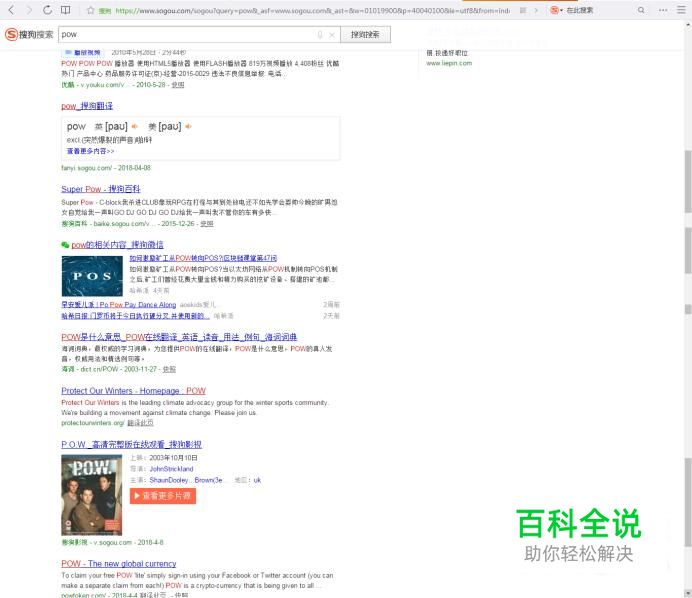Open the browser hamburger main menu
This screenshot has height=598, width=692.
[x=681, y=10]
